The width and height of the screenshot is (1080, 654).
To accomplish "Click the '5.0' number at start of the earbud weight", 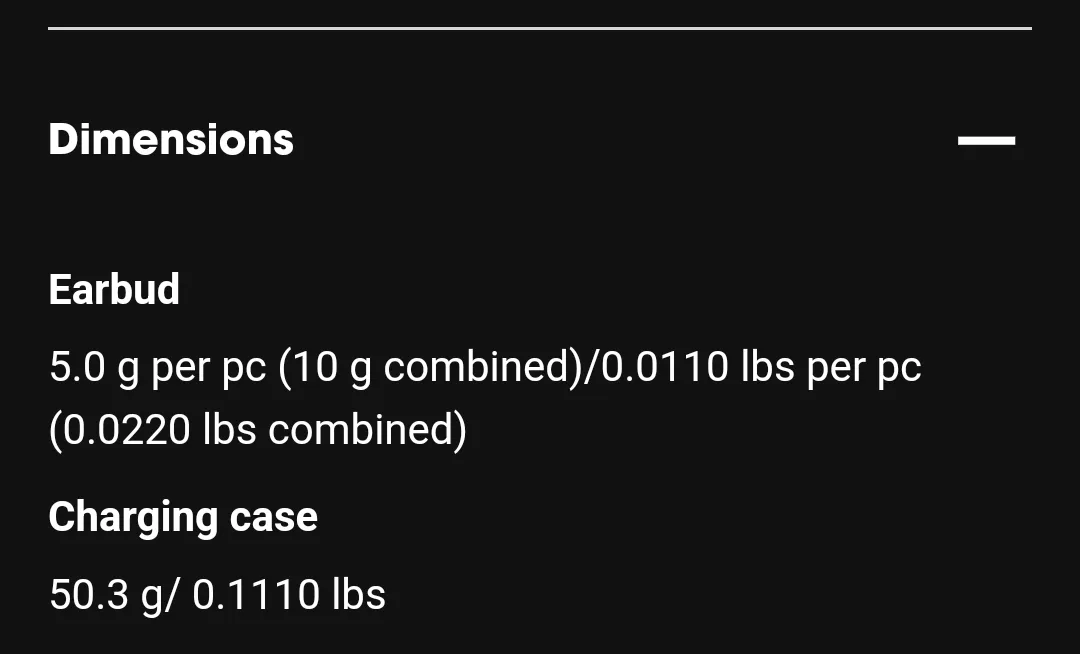I will [x=77, y=366].
